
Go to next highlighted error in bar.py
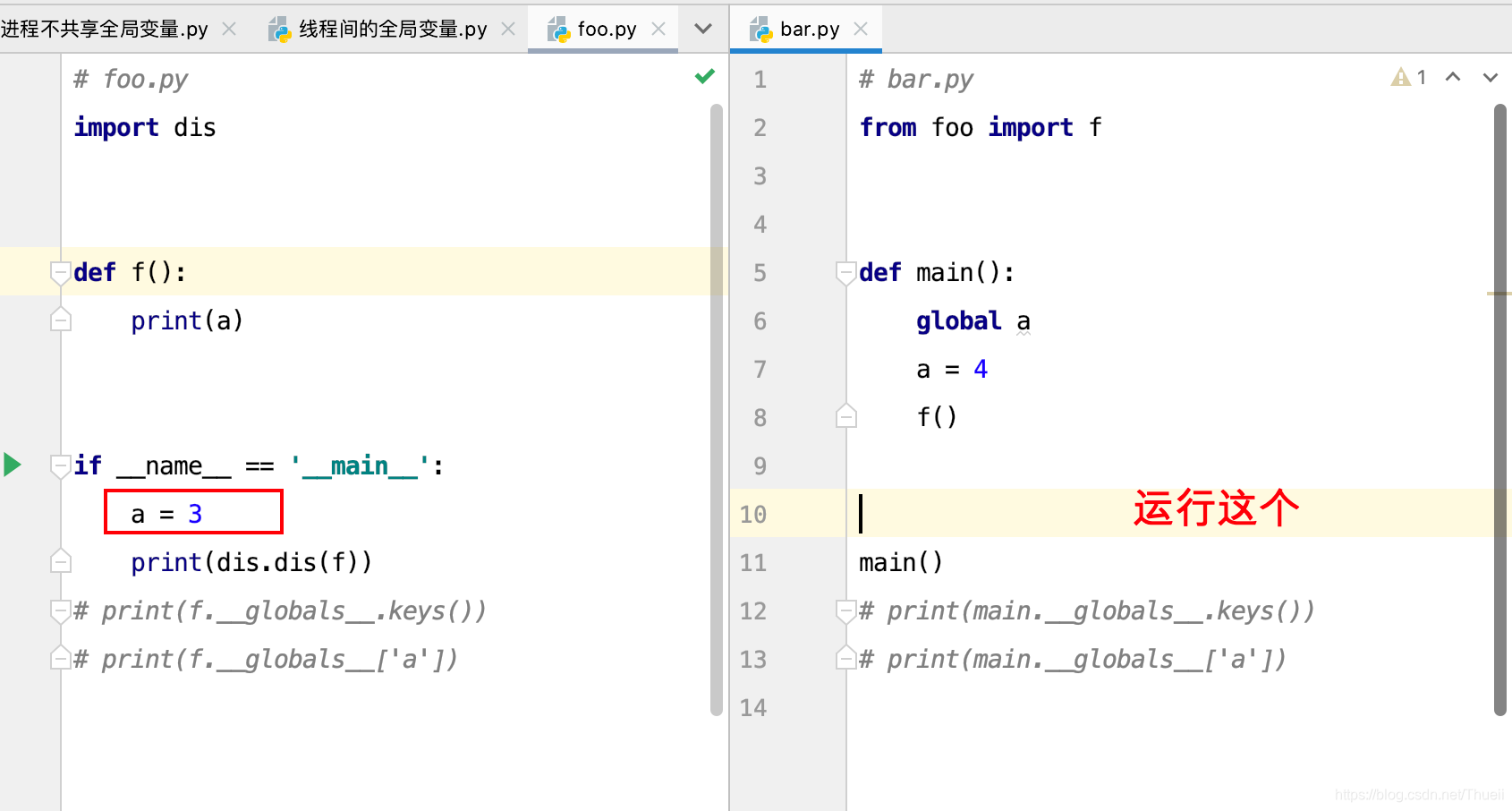(x=1491, y=78)
